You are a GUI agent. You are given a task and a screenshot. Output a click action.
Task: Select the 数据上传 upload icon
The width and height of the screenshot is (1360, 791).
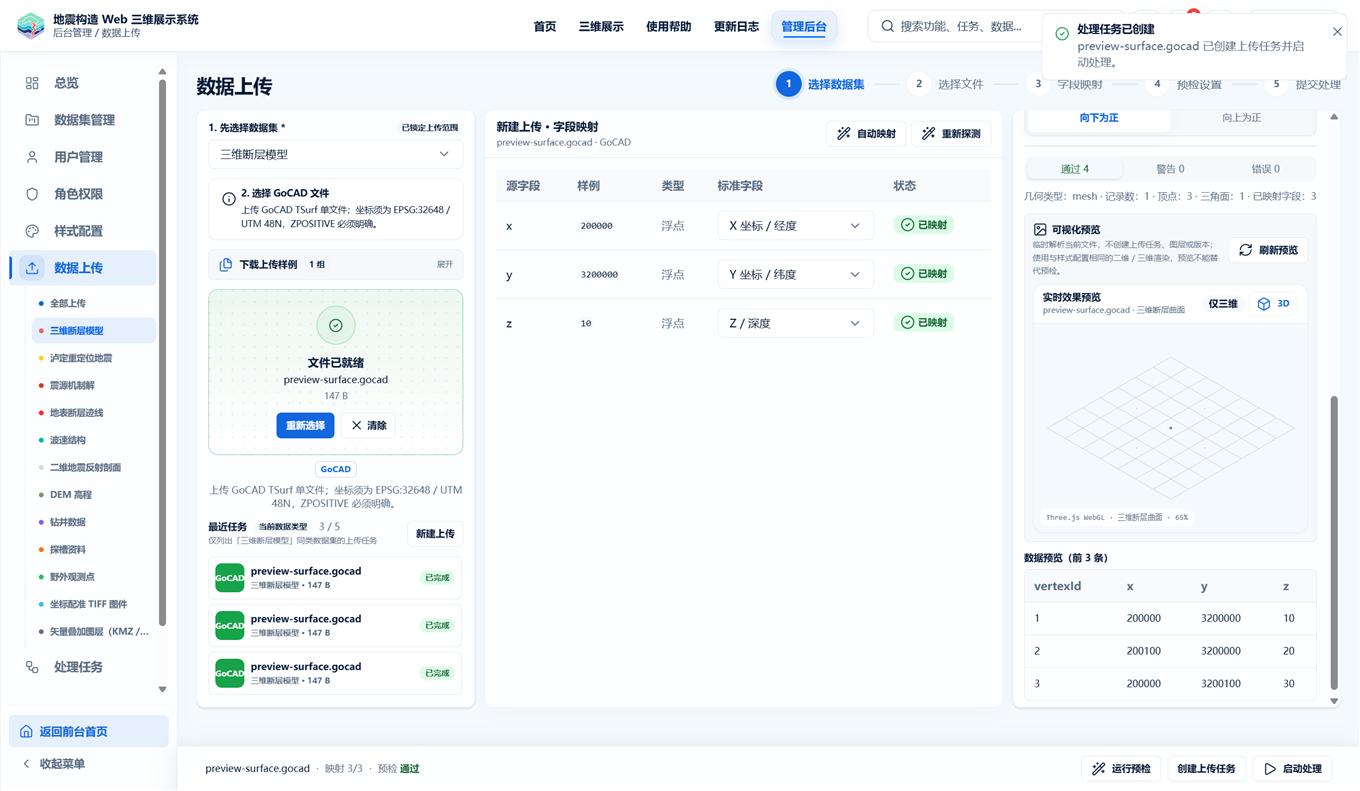click(32, 268)
